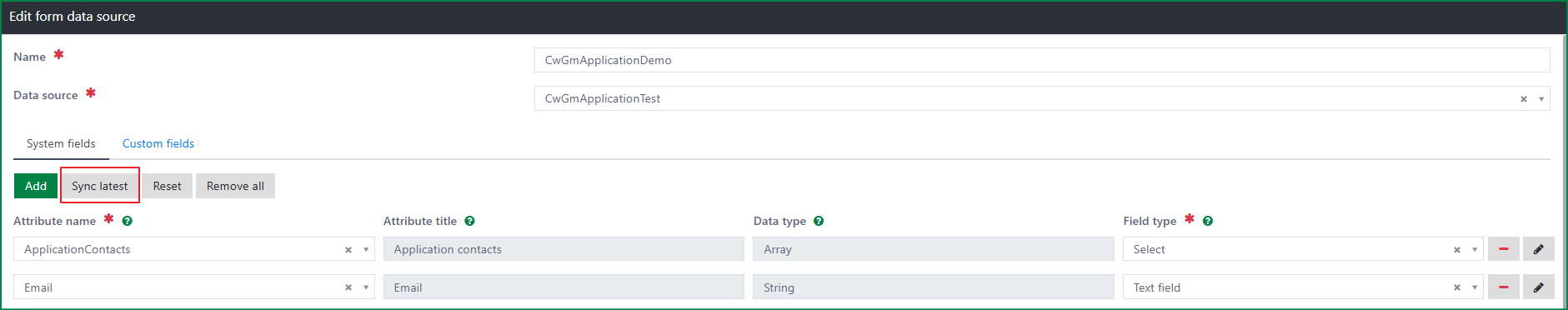Click the Attribute title column label

(x=420, y=221)
